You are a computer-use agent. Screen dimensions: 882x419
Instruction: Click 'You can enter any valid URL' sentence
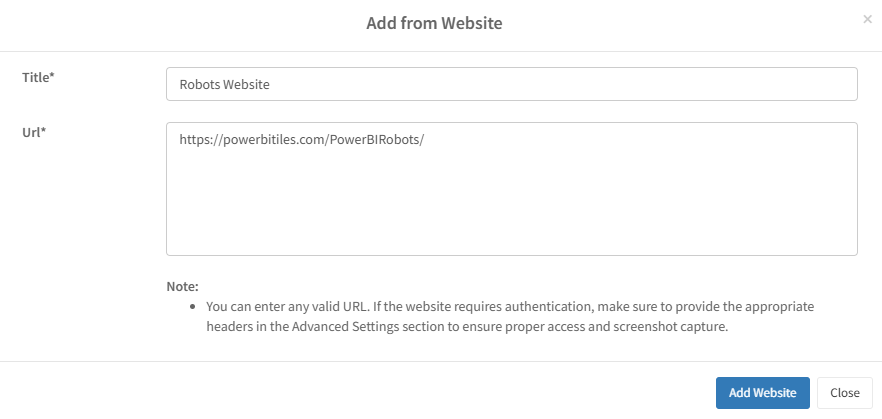click(292, 306)
